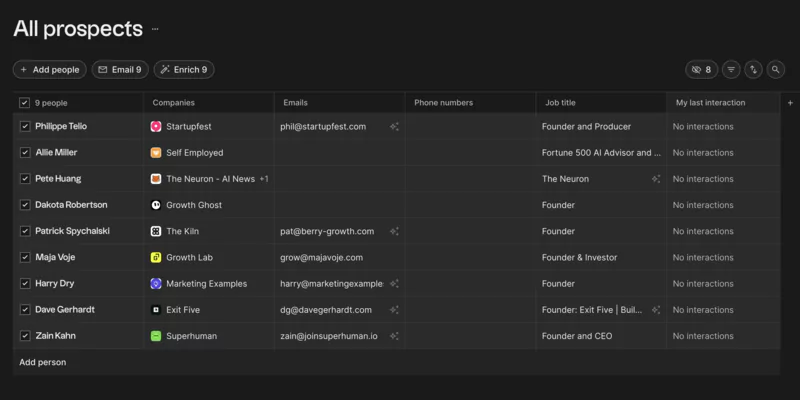
Task: Select the Founder and Producer job title
Action: tap(586, 127)
